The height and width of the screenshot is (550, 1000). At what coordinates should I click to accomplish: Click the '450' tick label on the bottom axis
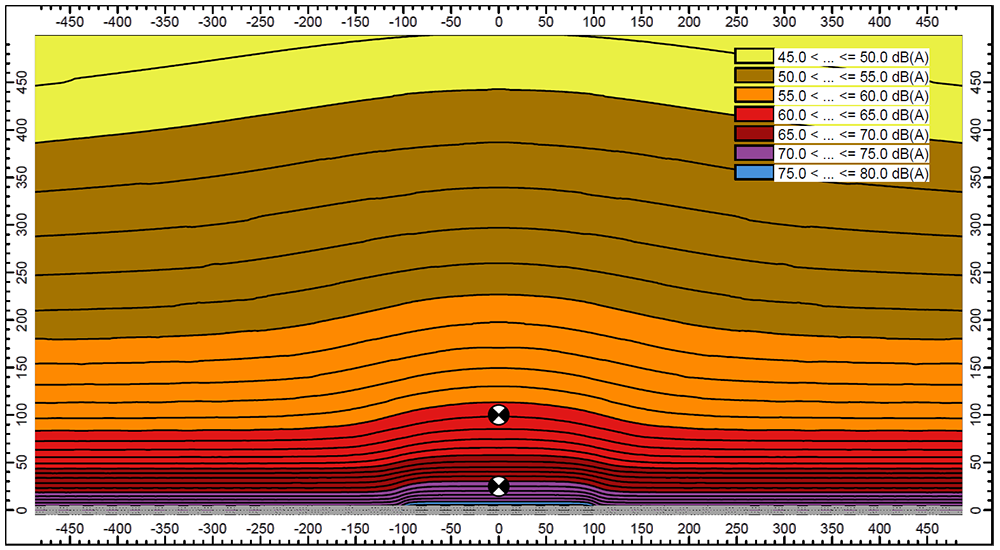[928, 528]
